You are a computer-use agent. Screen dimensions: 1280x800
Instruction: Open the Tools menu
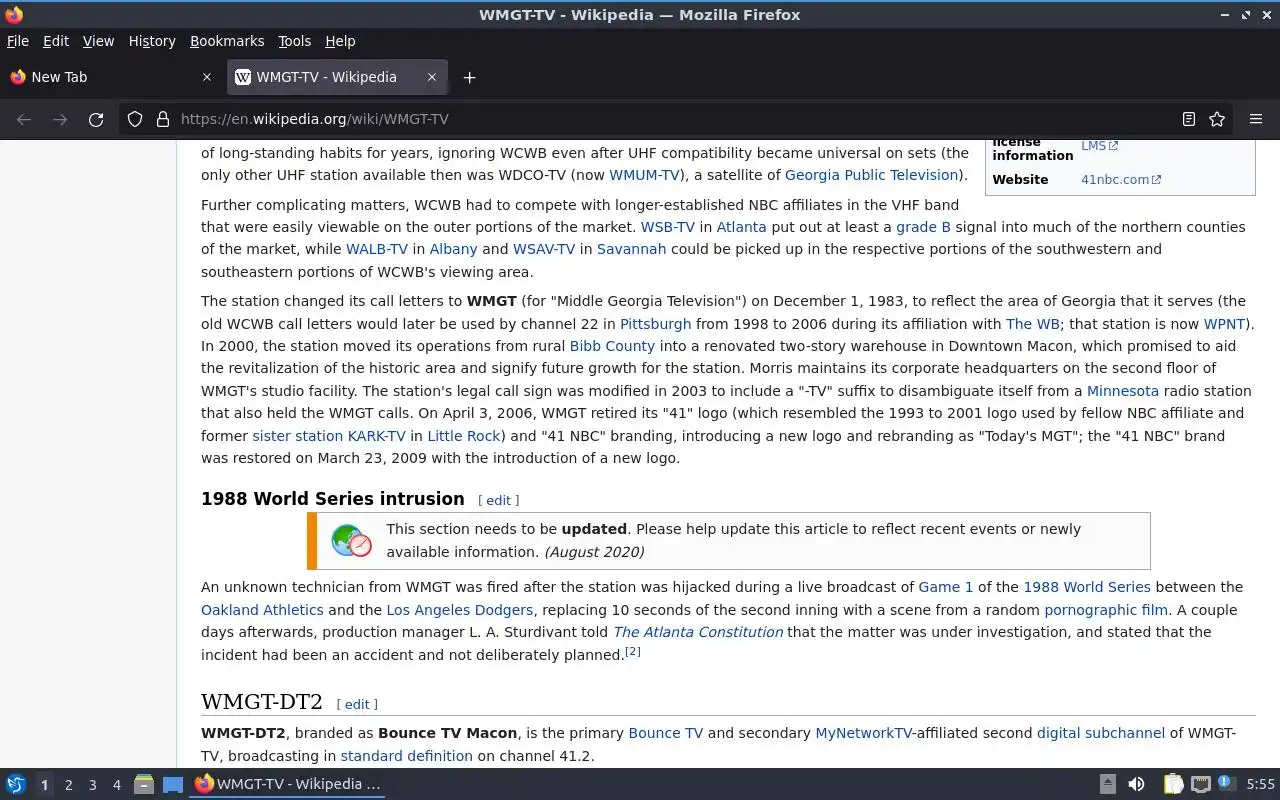(294, 41)
